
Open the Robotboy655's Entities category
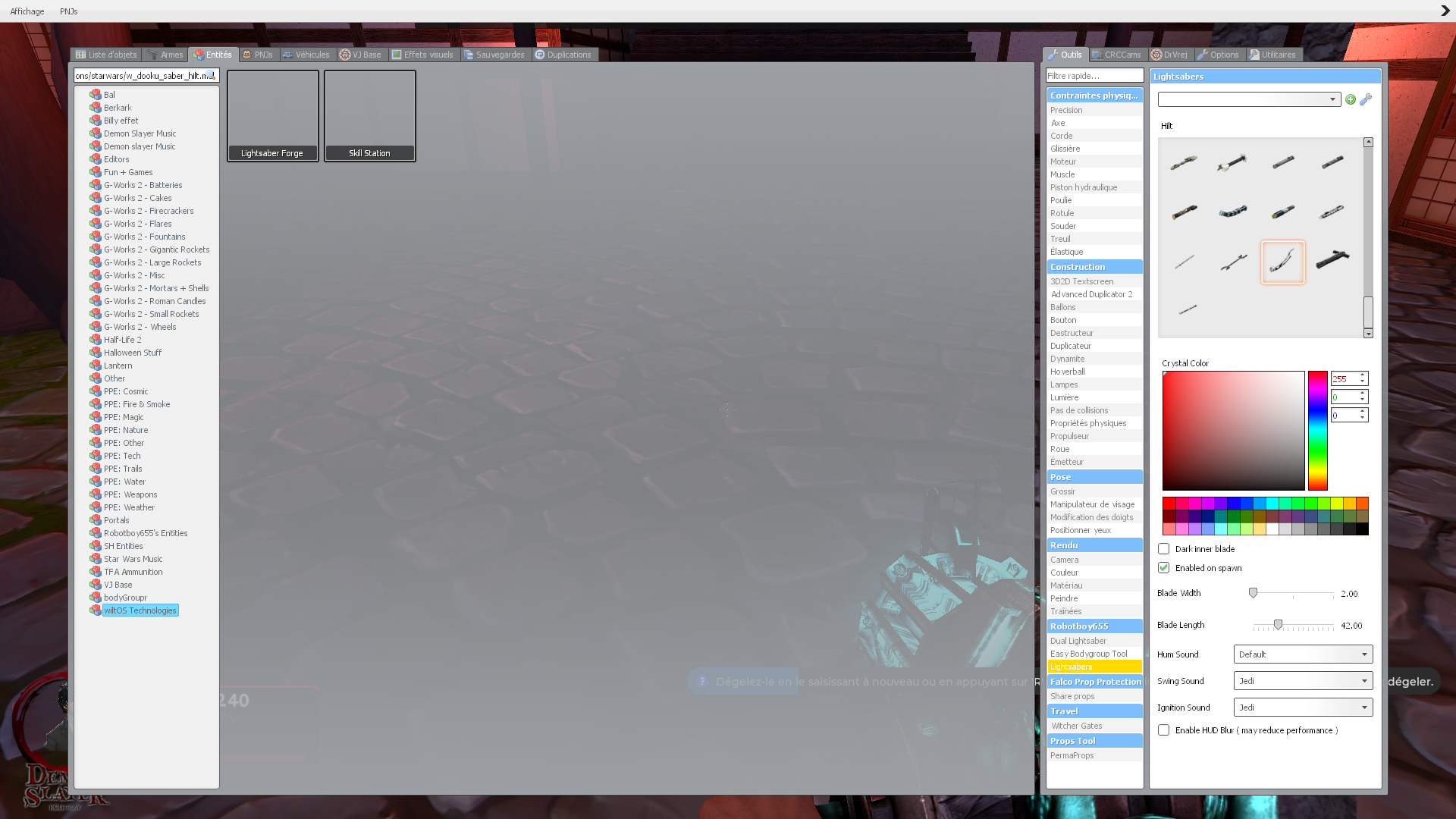[145, 533]
